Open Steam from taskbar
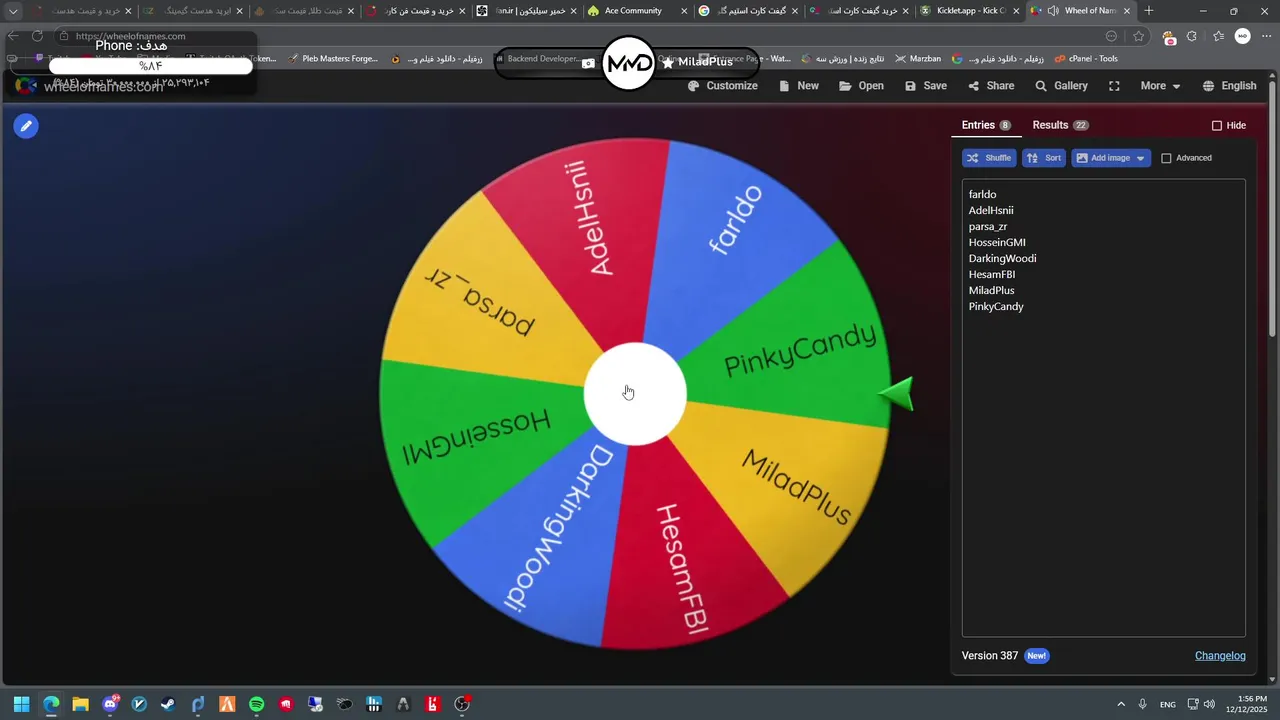The height and width of the screenshot is (720, 1280). tap(168, 704)
